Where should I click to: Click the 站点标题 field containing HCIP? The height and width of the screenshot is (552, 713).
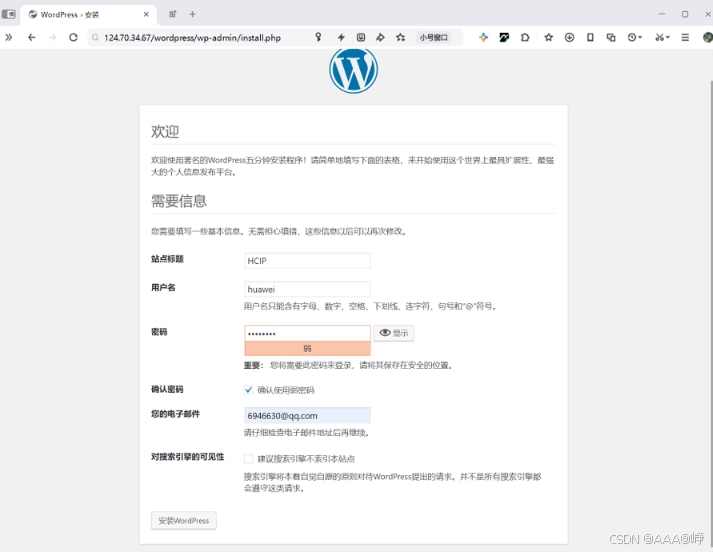pos(307,261)
